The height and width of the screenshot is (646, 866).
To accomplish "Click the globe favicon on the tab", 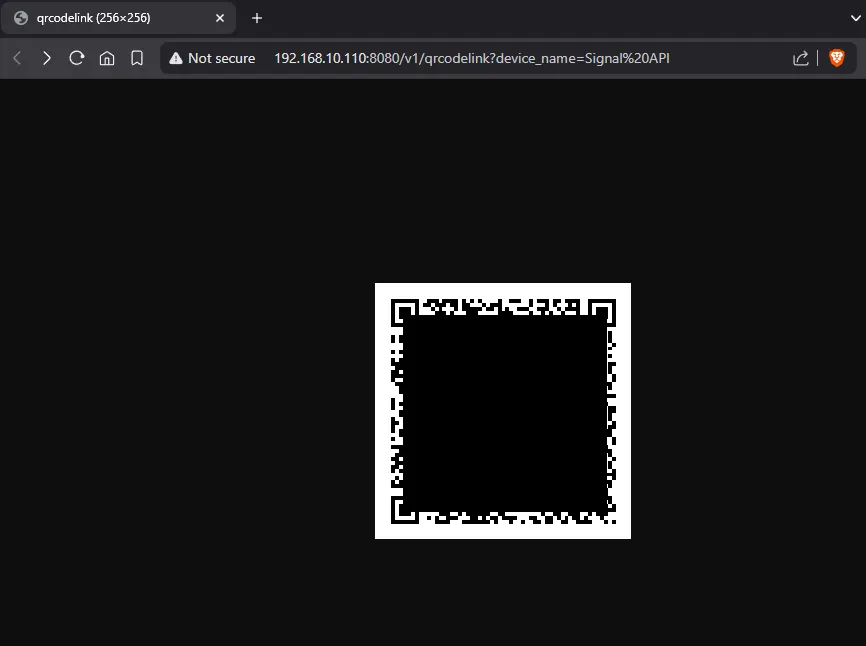I will pyautogui.click(x=21, y=18).
